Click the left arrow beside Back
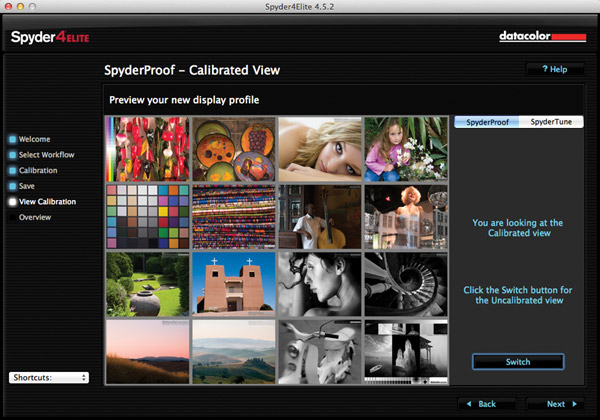This screenshot has width=600, height=420. (469, 404)
